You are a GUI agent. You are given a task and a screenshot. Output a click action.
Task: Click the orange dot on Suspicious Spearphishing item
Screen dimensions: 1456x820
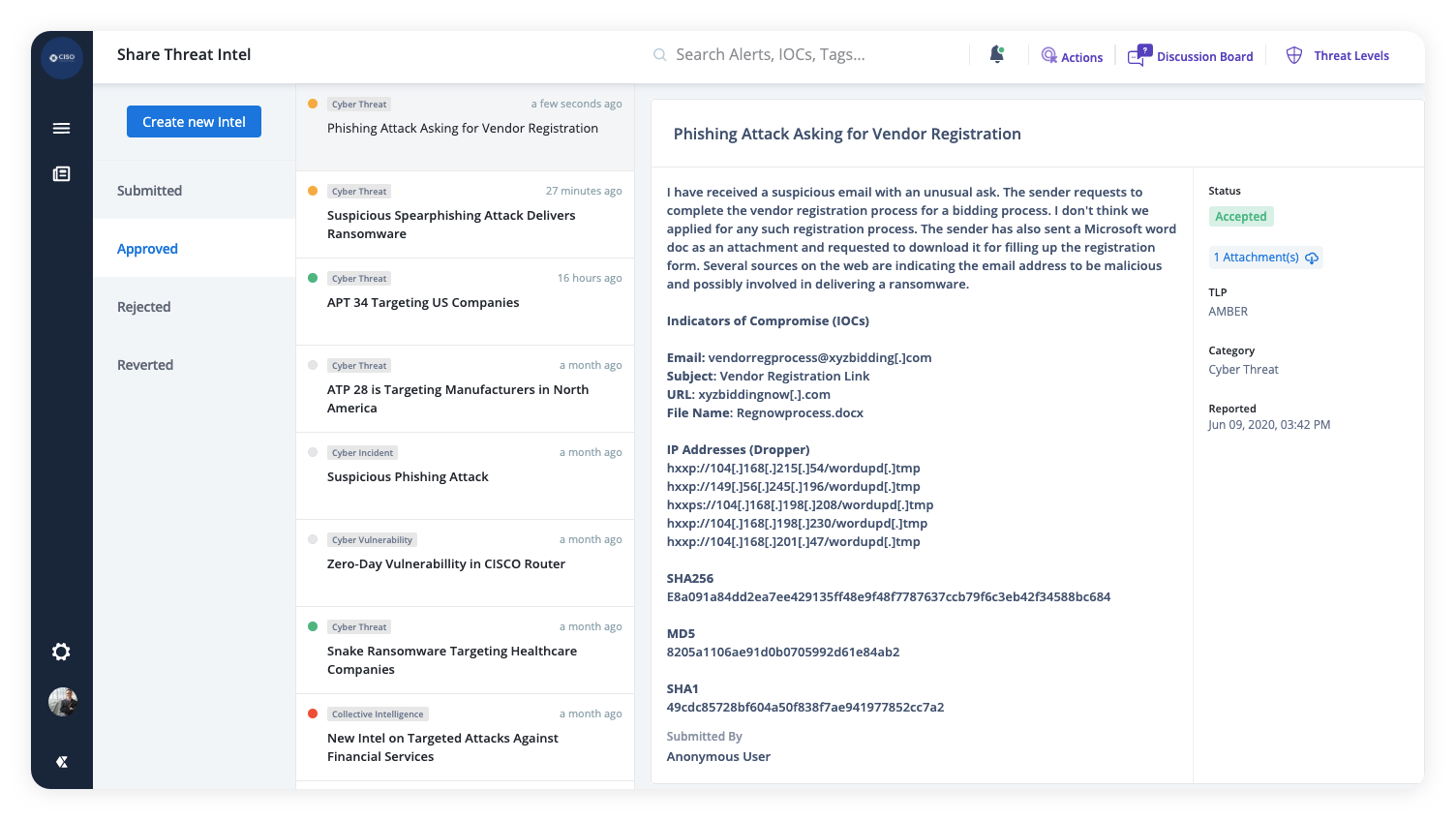[313, 191]
